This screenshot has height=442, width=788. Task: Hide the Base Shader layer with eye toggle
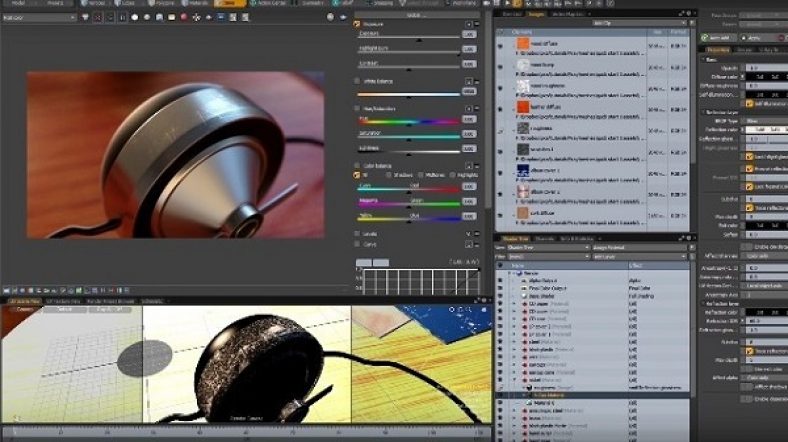click(500, 296)
